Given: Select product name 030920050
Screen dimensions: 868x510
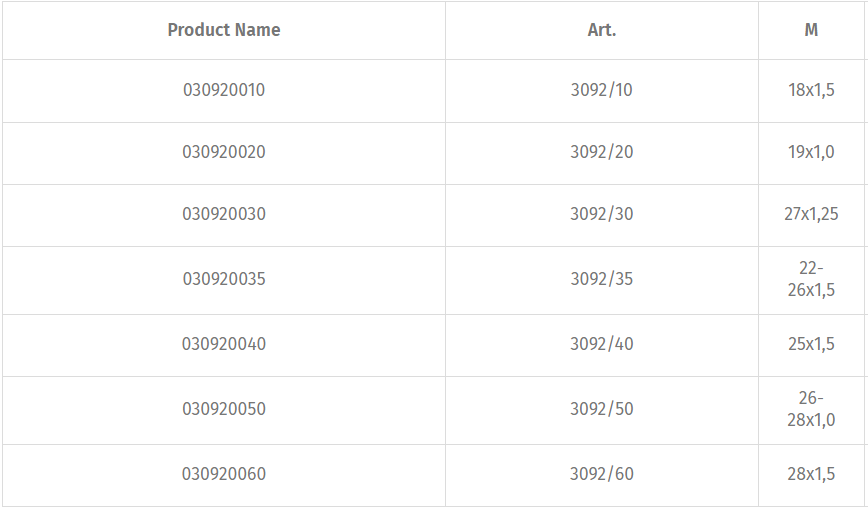Looking at the screenshot, I should (224, 409).
